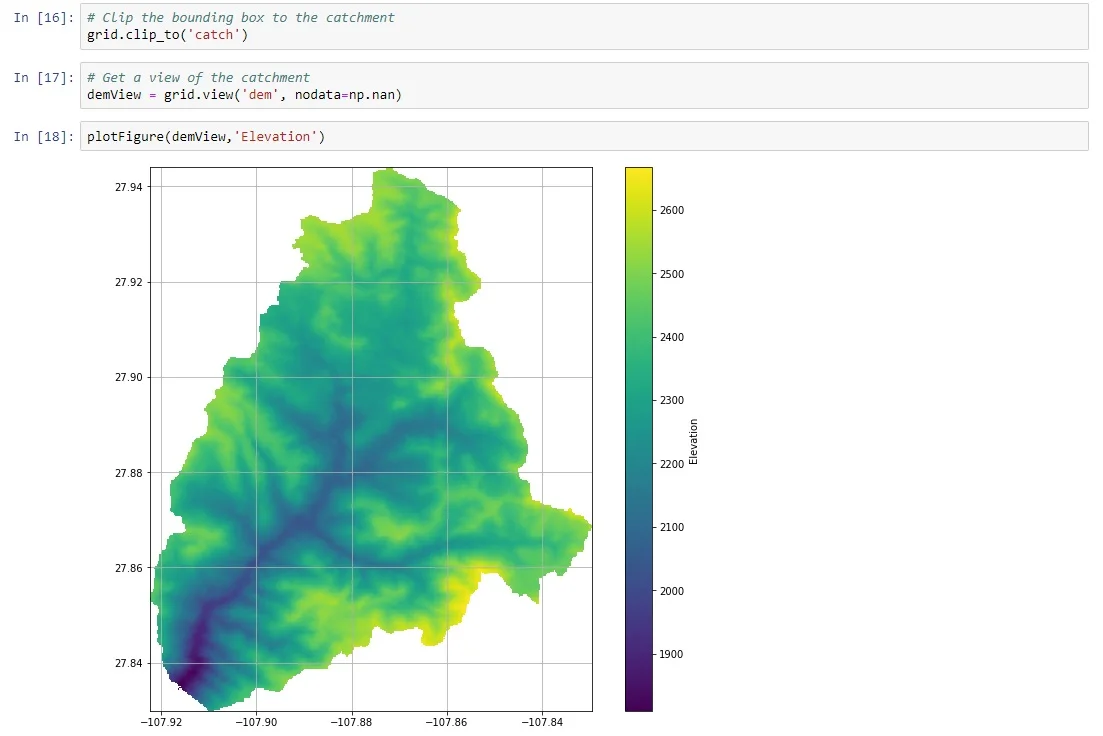Click the In [16]: prompt label

pos(44,18)
